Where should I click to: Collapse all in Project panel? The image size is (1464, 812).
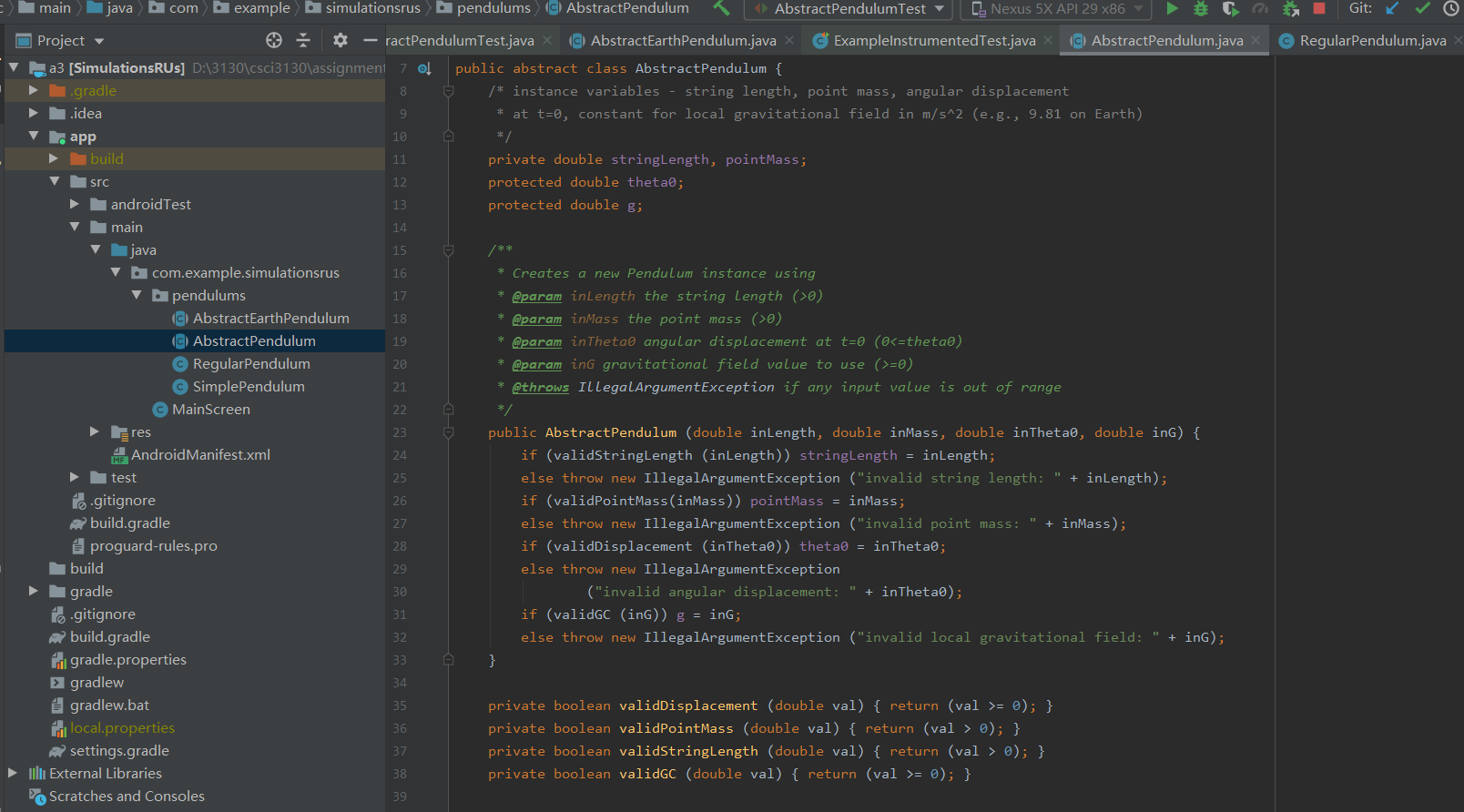click(x=303, y=40)
